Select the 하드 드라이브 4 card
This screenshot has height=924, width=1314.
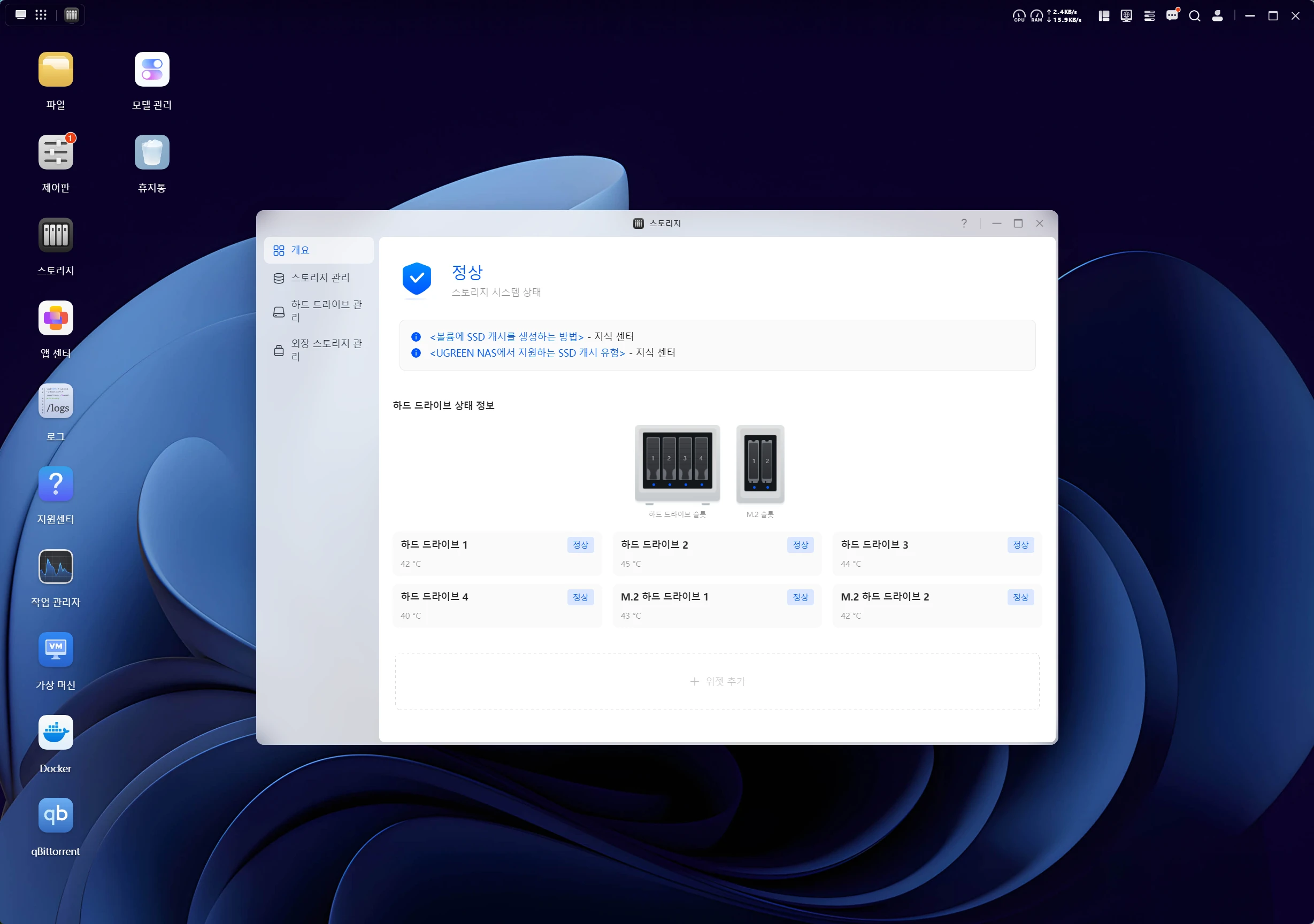pos(497,605)
